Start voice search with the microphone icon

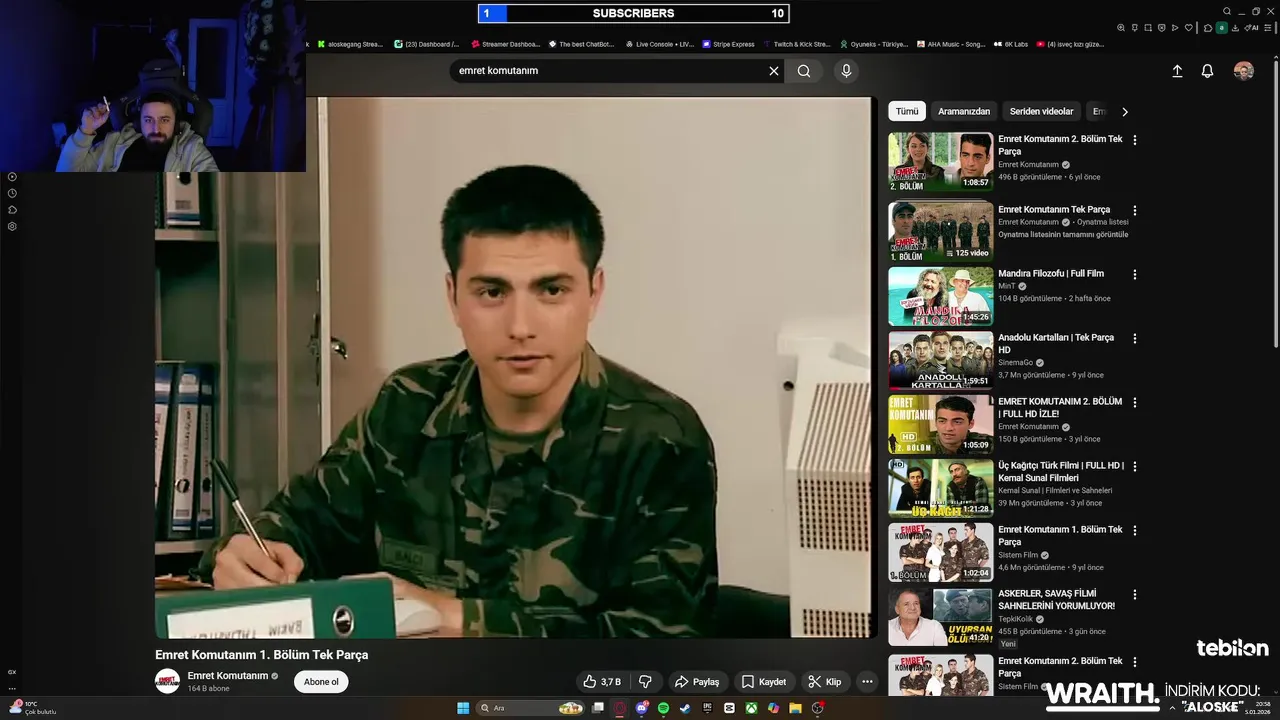[846, 71]
